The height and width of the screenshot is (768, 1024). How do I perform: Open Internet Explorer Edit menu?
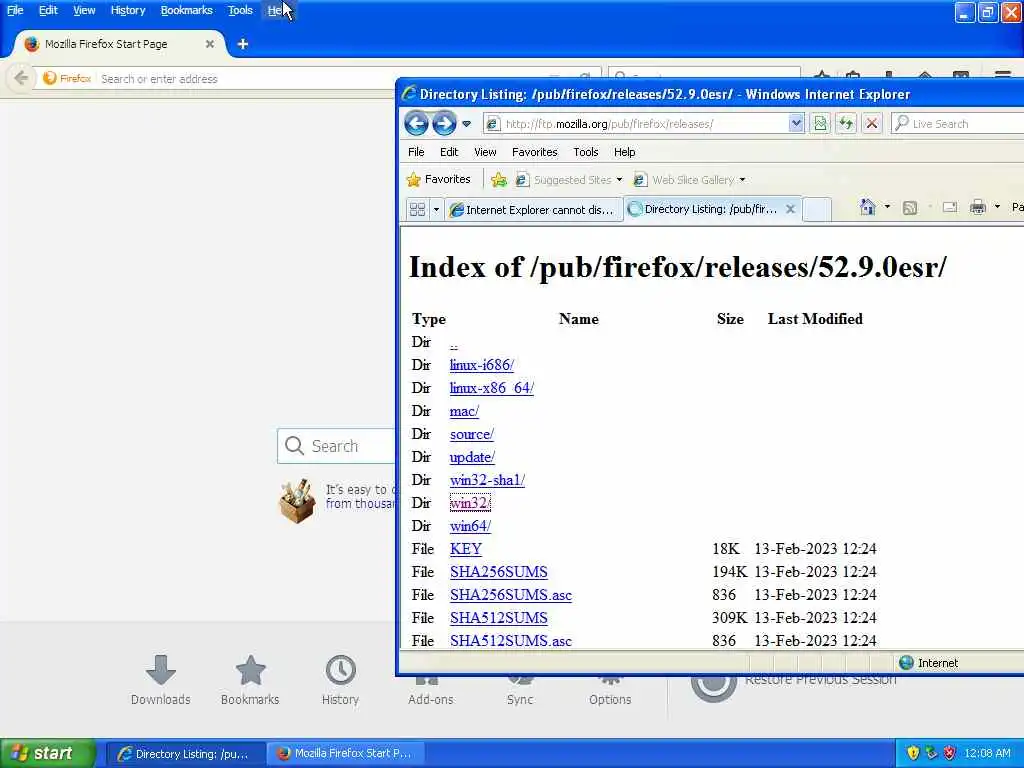449,152
